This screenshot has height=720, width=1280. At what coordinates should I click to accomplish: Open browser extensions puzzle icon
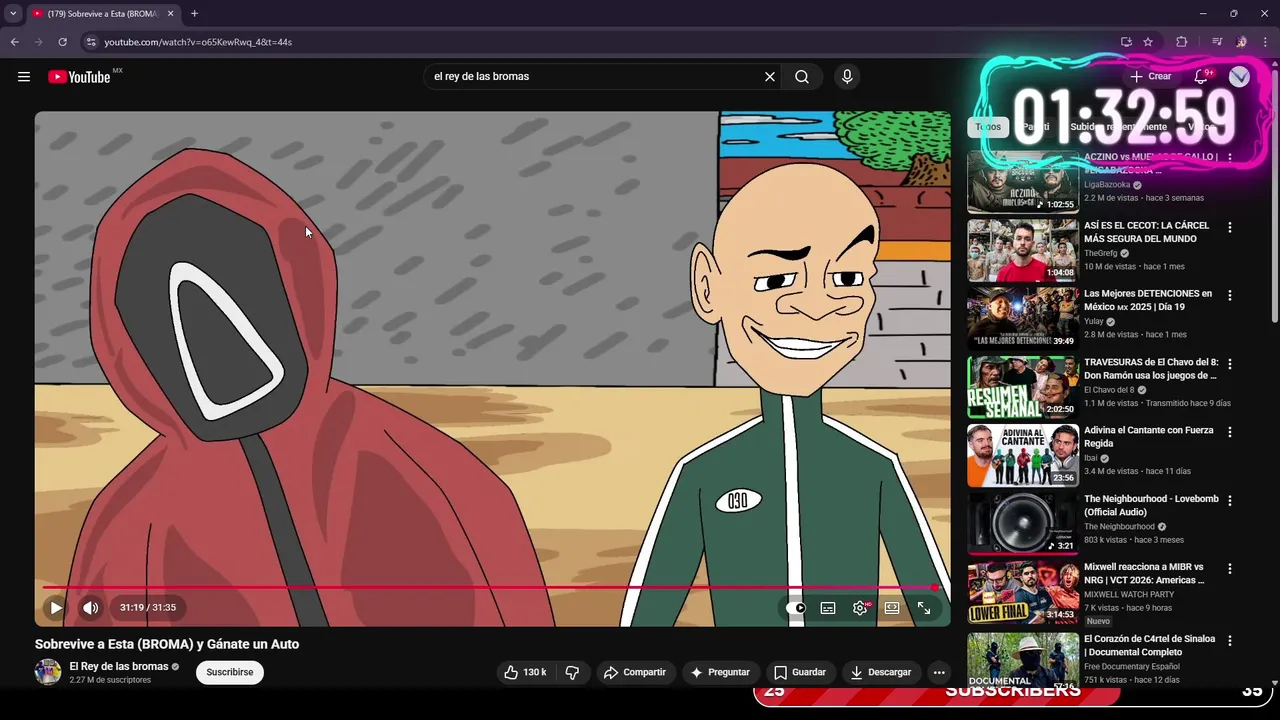[x=1181, y=42]
